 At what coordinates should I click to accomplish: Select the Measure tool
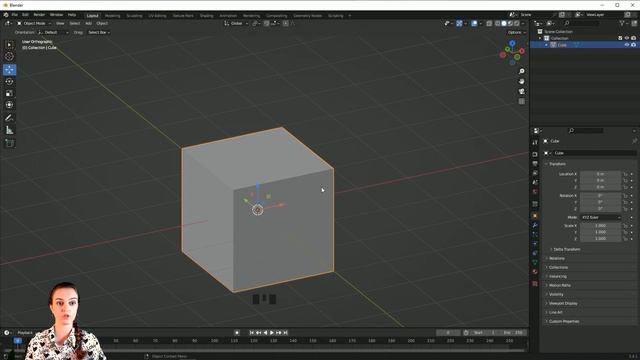[x=9, y=130]
